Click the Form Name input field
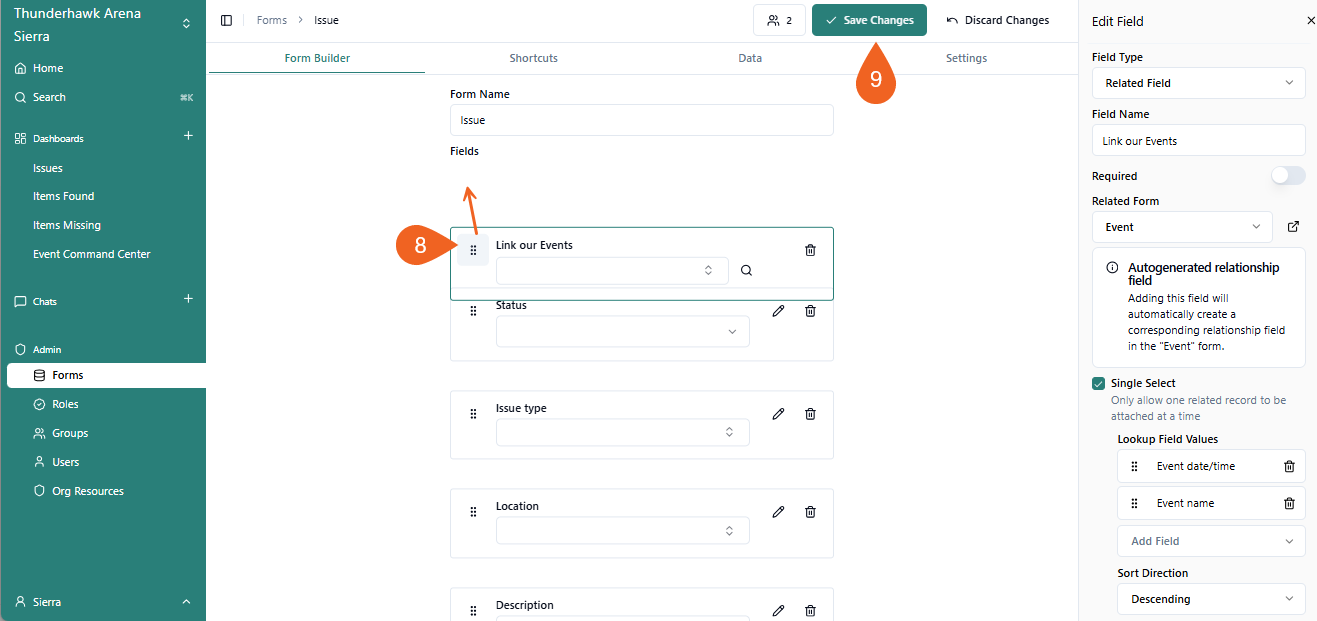Image resolution: width=1317 pixels, height=621 pixels. point(641,120)
